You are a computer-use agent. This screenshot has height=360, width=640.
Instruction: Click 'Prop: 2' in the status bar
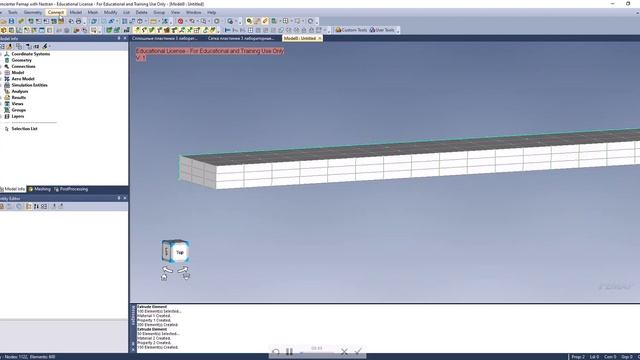(x=578, y=357)
